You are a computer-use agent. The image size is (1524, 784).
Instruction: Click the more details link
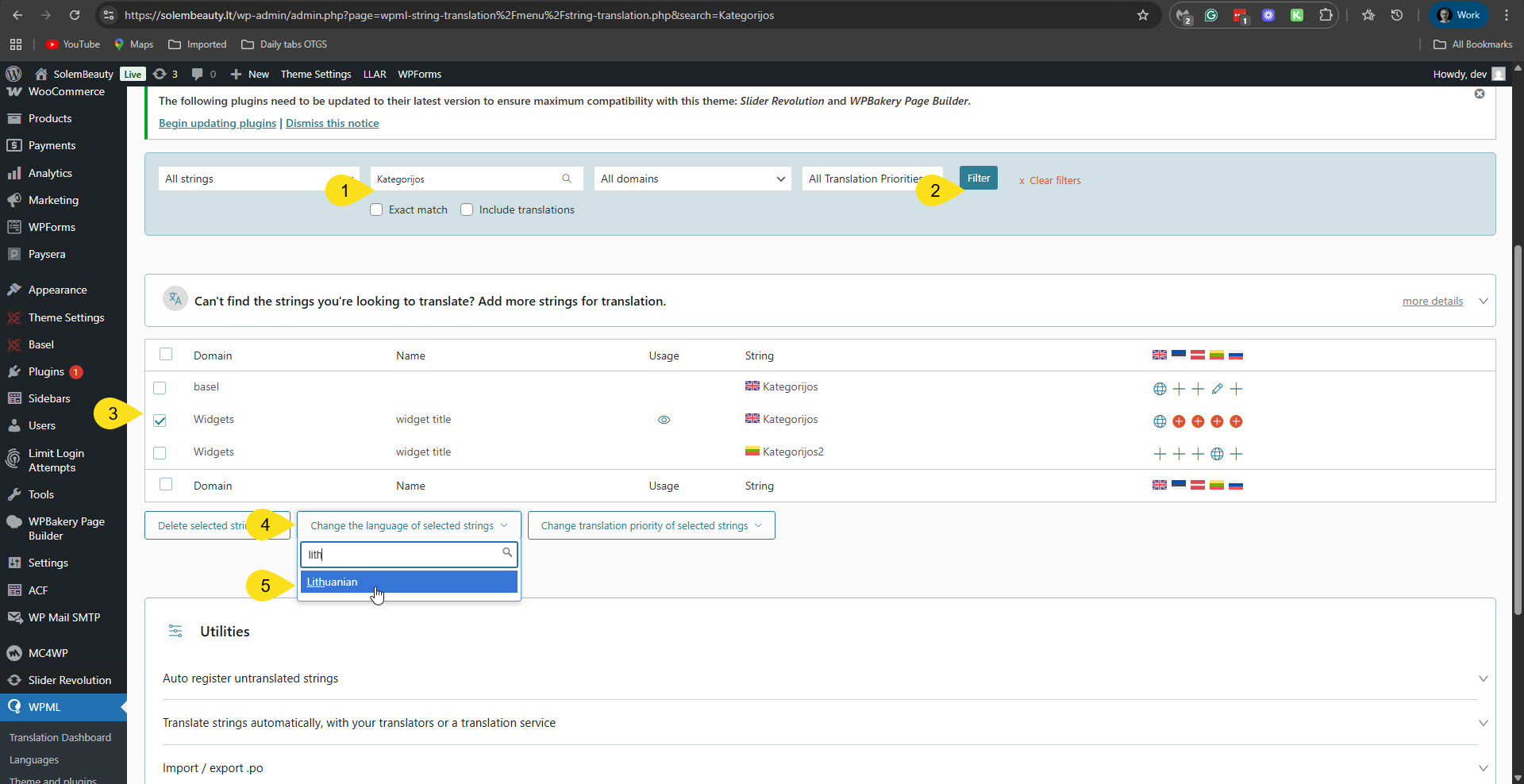(1433, 301)
